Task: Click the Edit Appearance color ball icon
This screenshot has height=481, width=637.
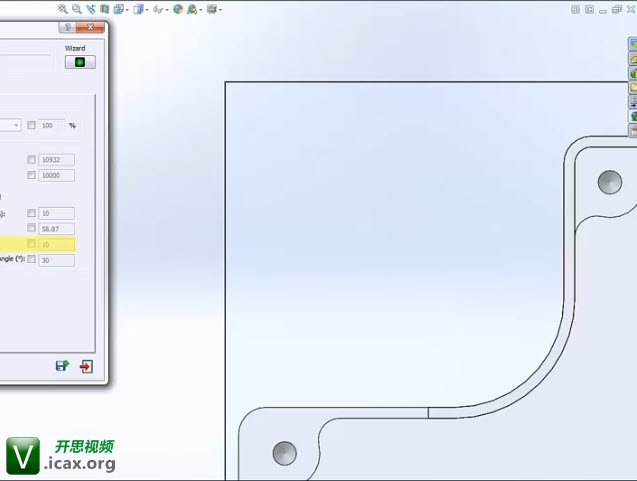Action: click(x=178, y=9)
